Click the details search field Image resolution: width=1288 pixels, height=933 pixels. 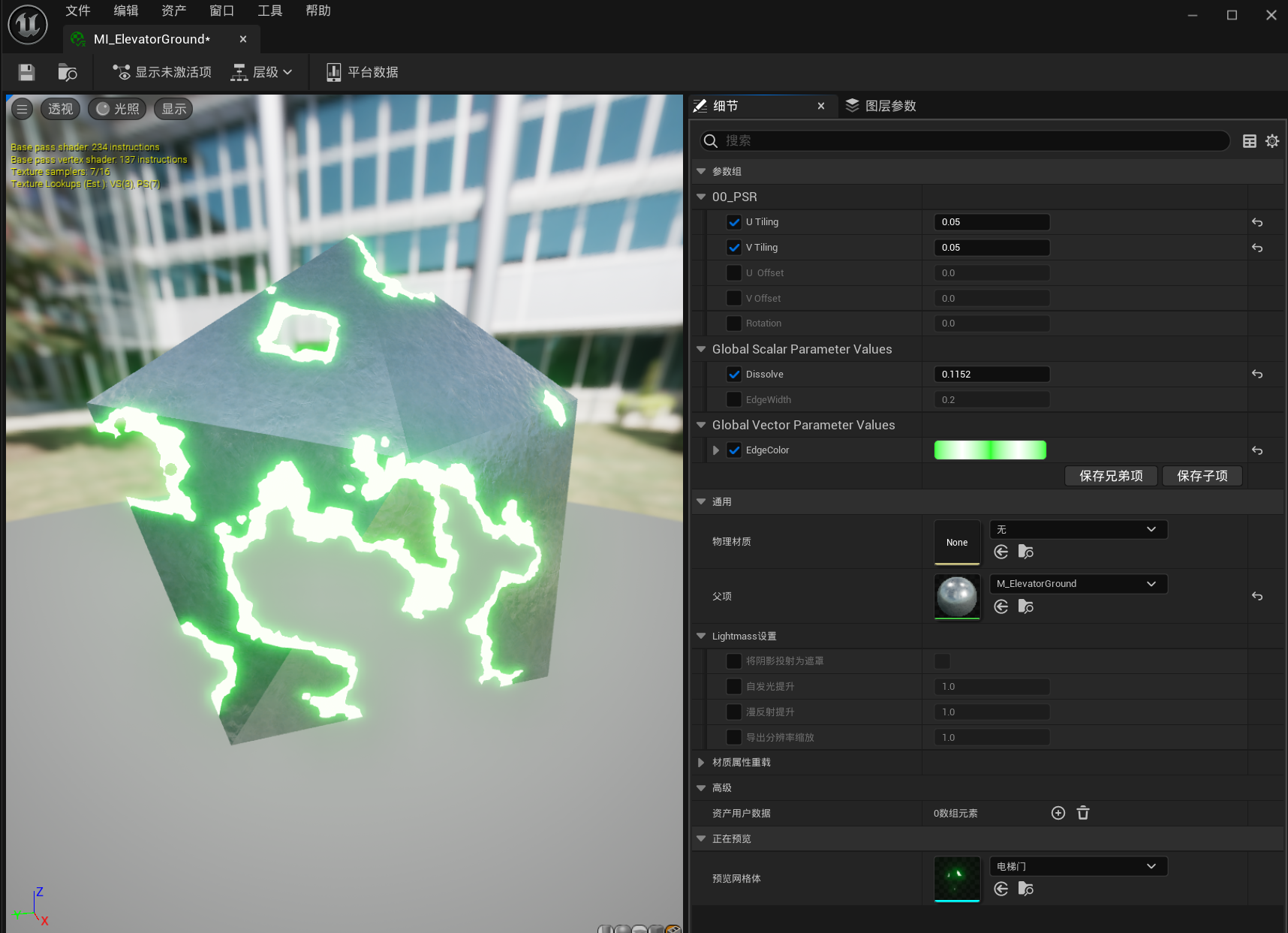coord(965,140)
